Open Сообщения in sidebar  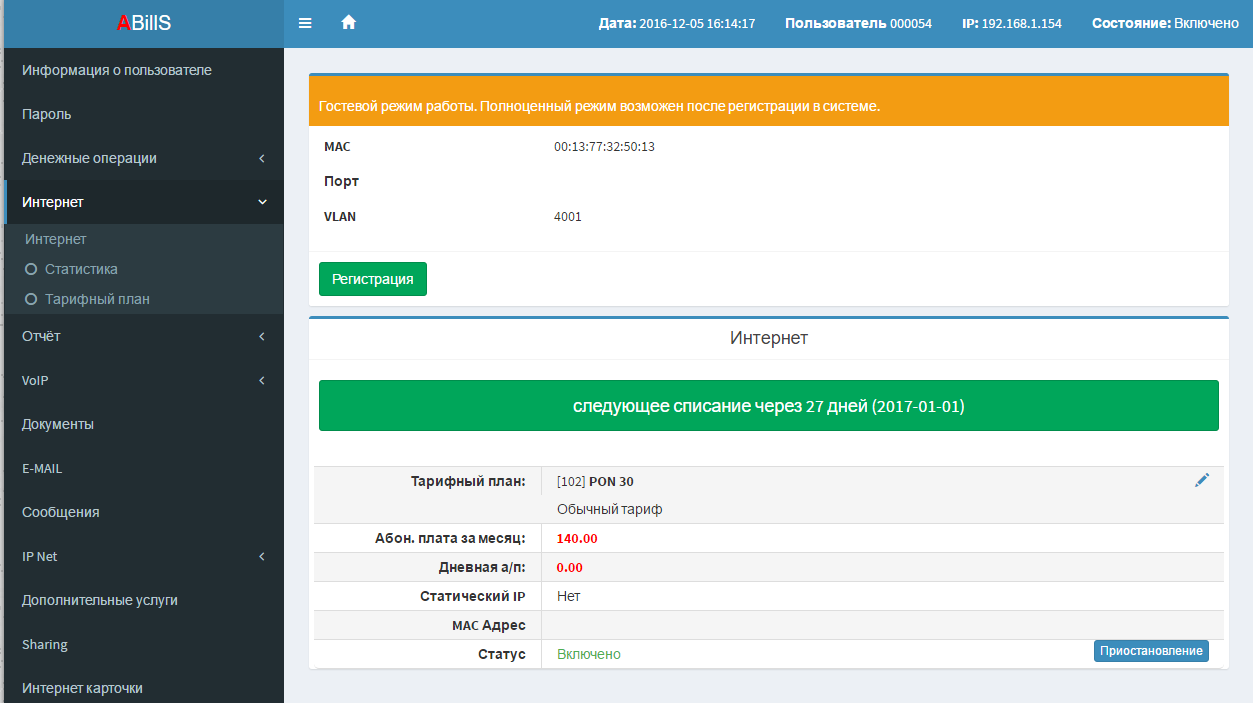point(61,512)
